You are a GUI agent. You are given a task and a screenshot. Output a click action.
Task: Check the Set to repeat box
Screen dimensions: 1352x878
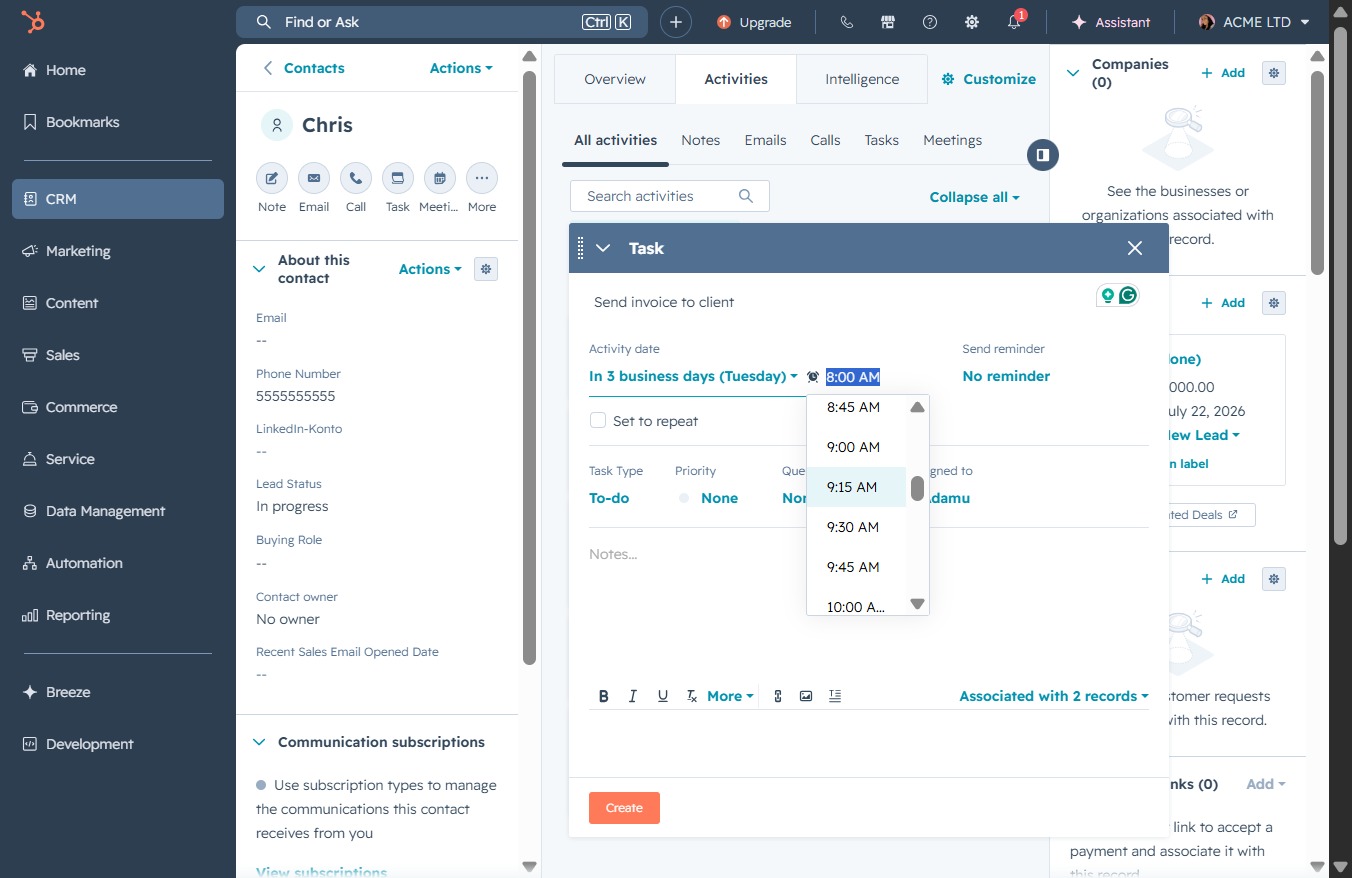[x=598, y=420]
